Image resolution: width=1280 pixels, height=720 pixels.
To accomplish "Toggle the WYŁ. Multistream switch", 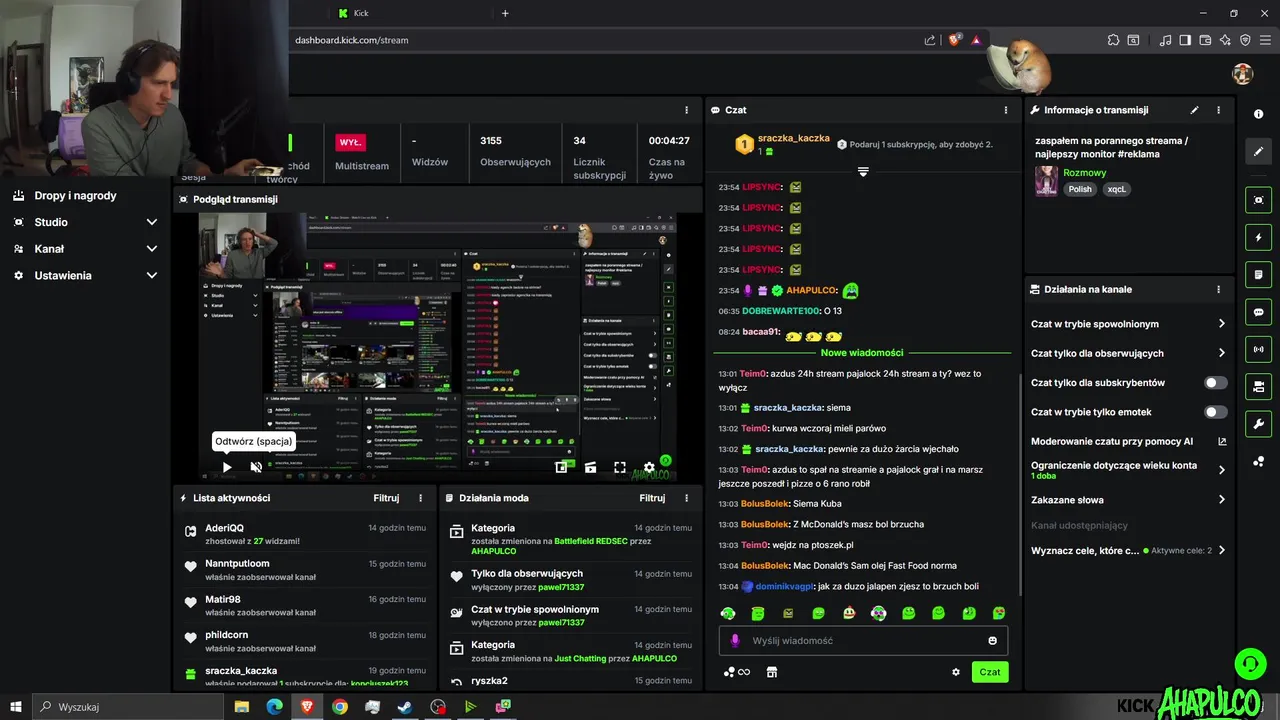I will 350,142.
